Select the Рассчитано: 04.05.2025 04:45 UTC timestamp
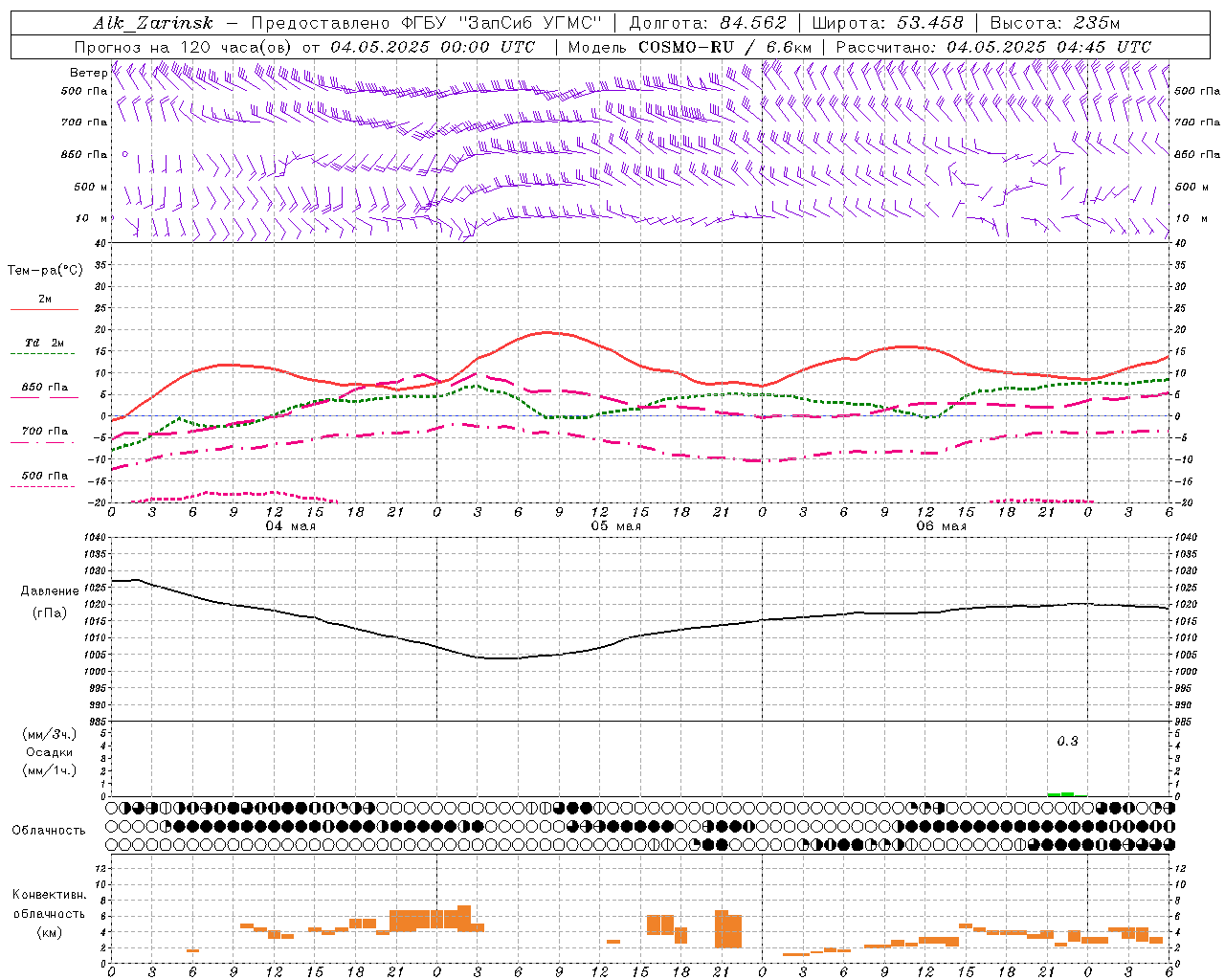The height and width of the screenshot is (980, 1225). click(993, 47)
